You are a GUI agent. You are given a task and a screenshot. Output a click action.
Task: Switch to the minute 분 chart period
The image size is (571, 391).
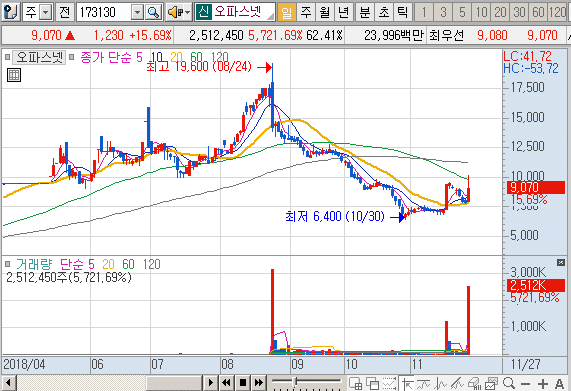point(364,12)
